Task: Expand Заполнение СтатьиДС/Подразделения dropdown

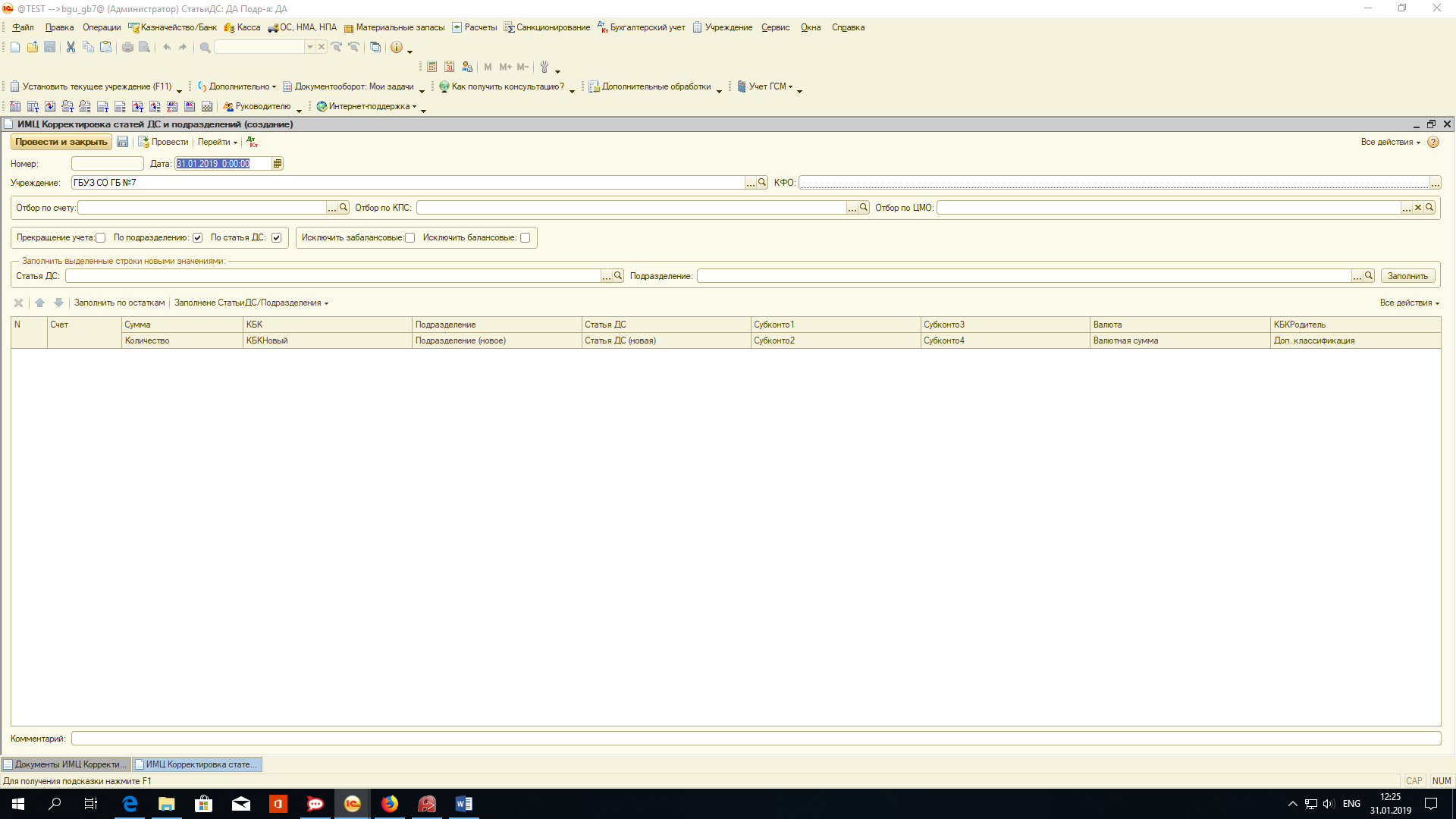Action: click(x=251, y=303)
